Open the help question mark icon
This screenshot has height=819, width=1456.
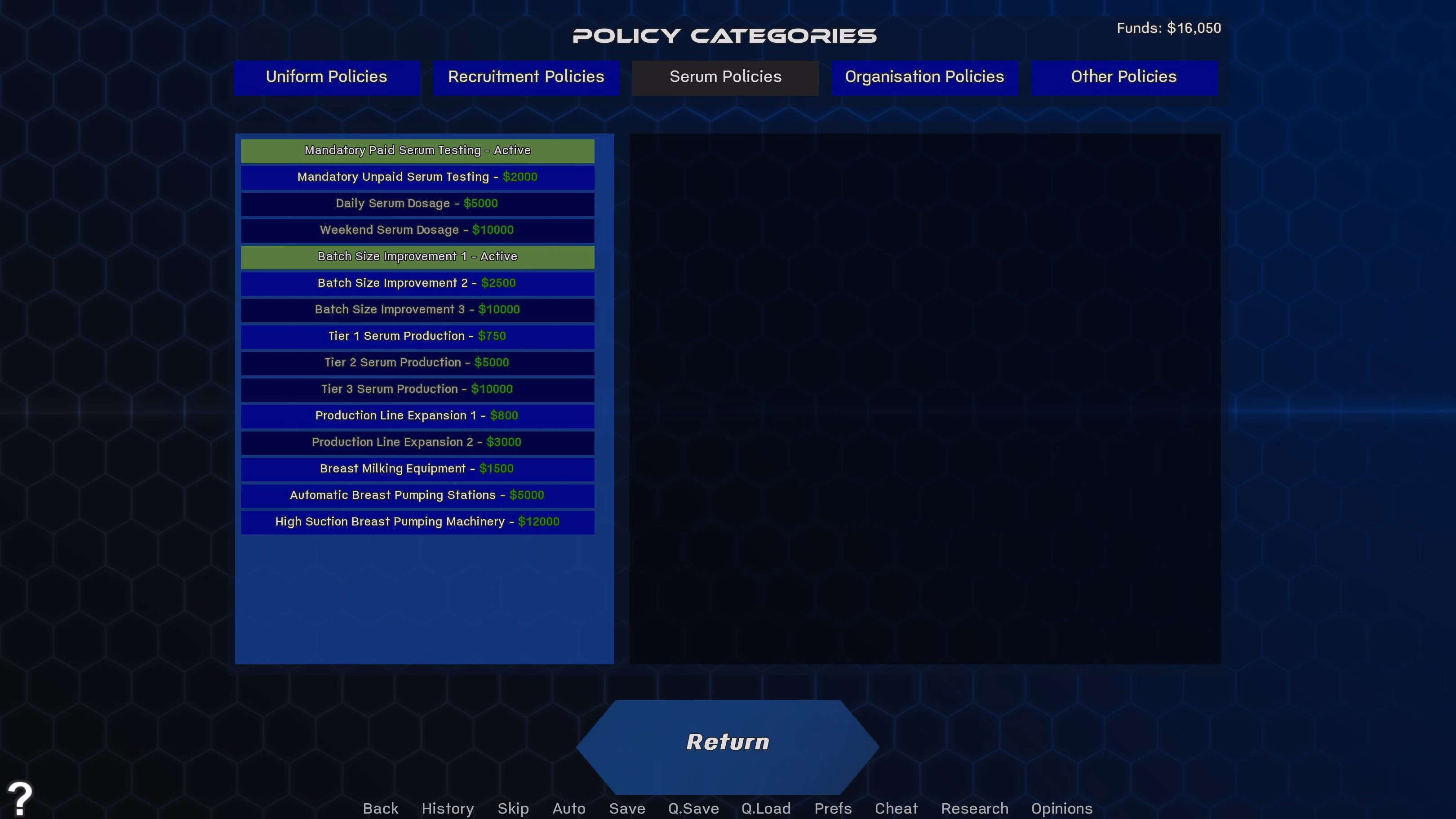20,798
